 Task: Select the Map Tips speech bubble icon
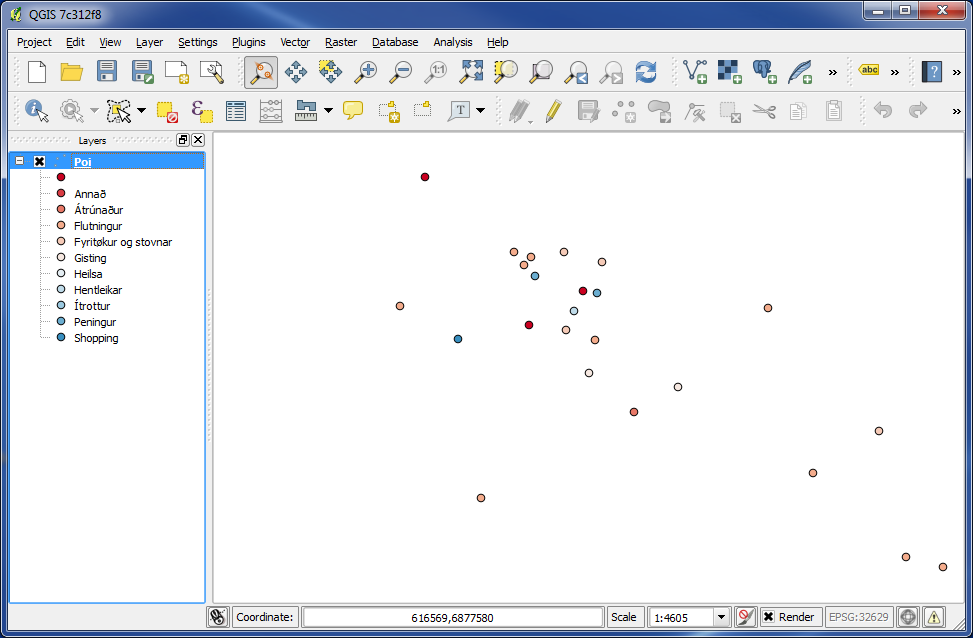(353, 110)
